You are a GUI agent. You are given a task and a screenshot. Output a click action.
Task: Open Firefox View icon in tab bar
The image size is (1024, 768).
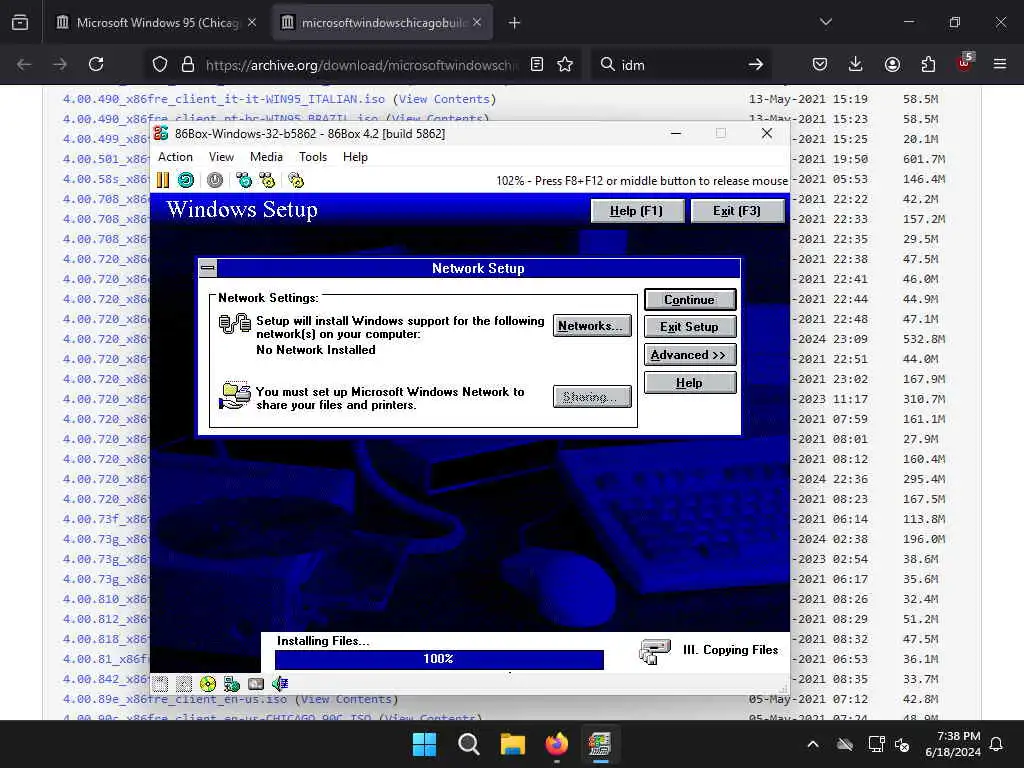coord(20,22)
